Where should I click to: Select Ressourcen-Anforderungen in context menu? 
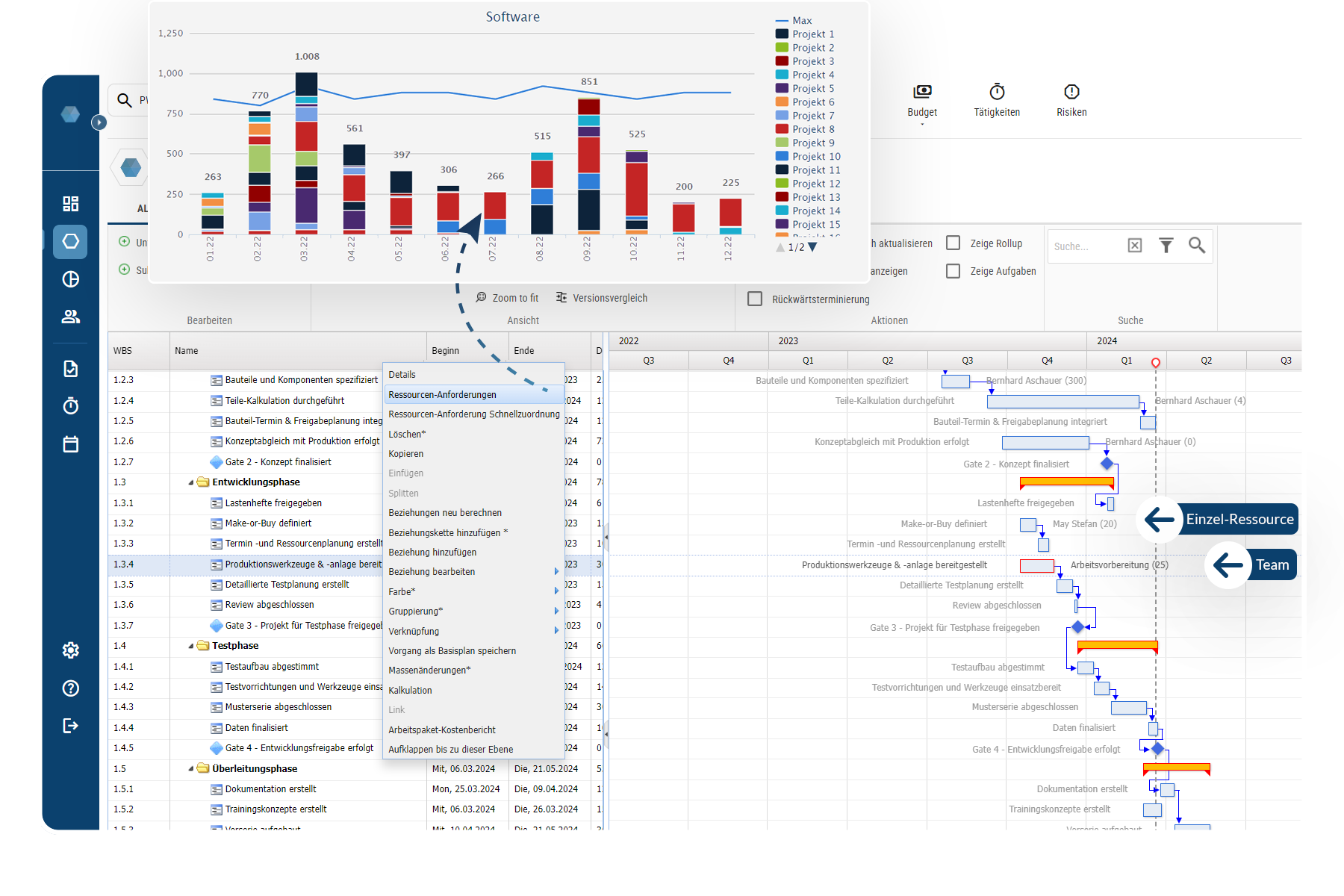442,395
